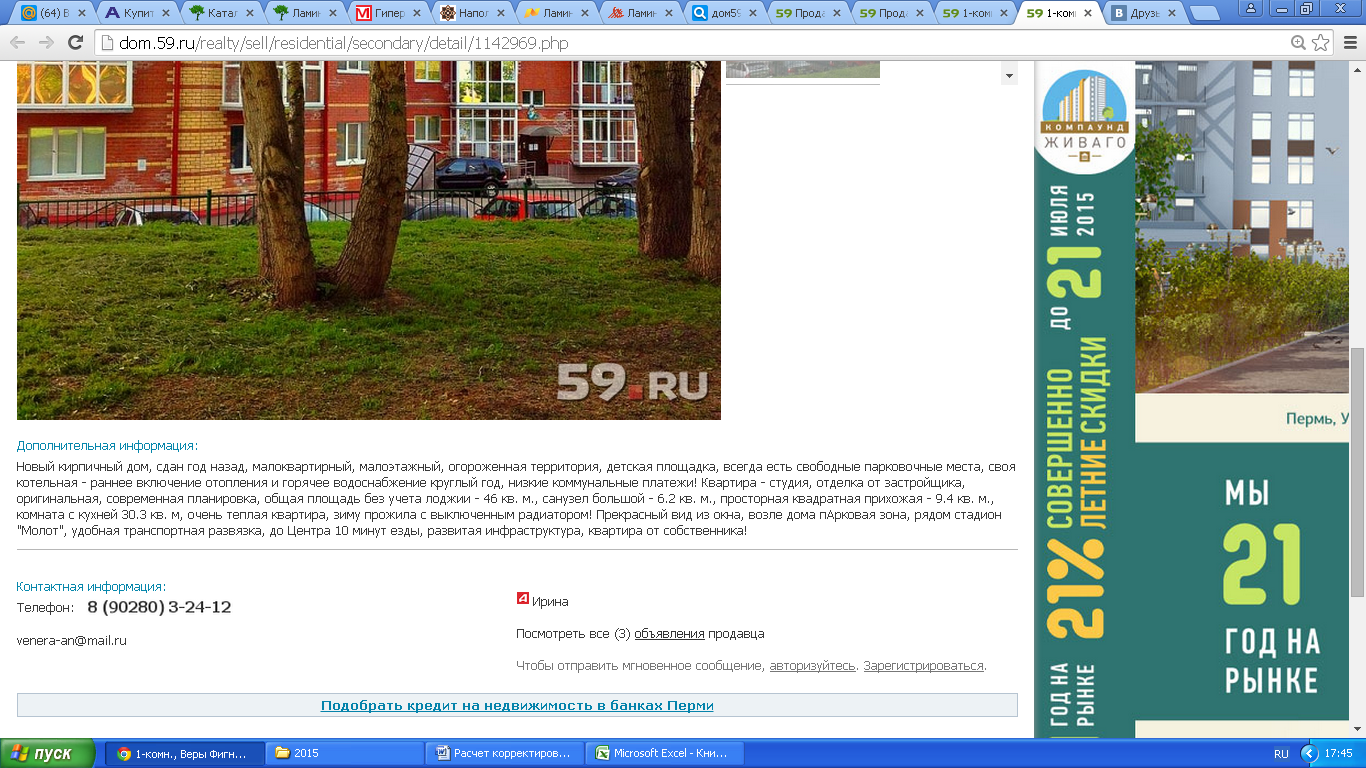Click the photo gallery down arrow
Image resolution: width=1366 pixels, height=768 pixels.
coord(1009,76)
